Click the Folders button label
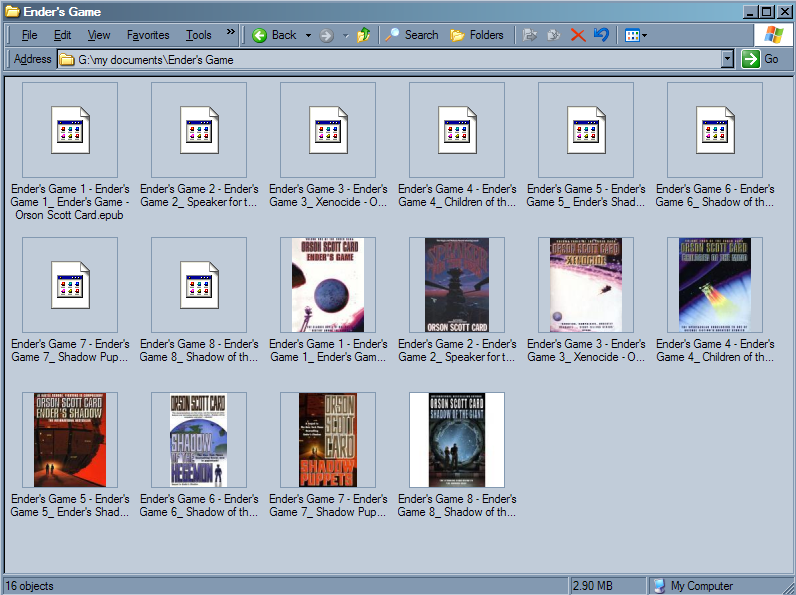The image size is (796, 595). pyautogui.click(x=486, y=35)
